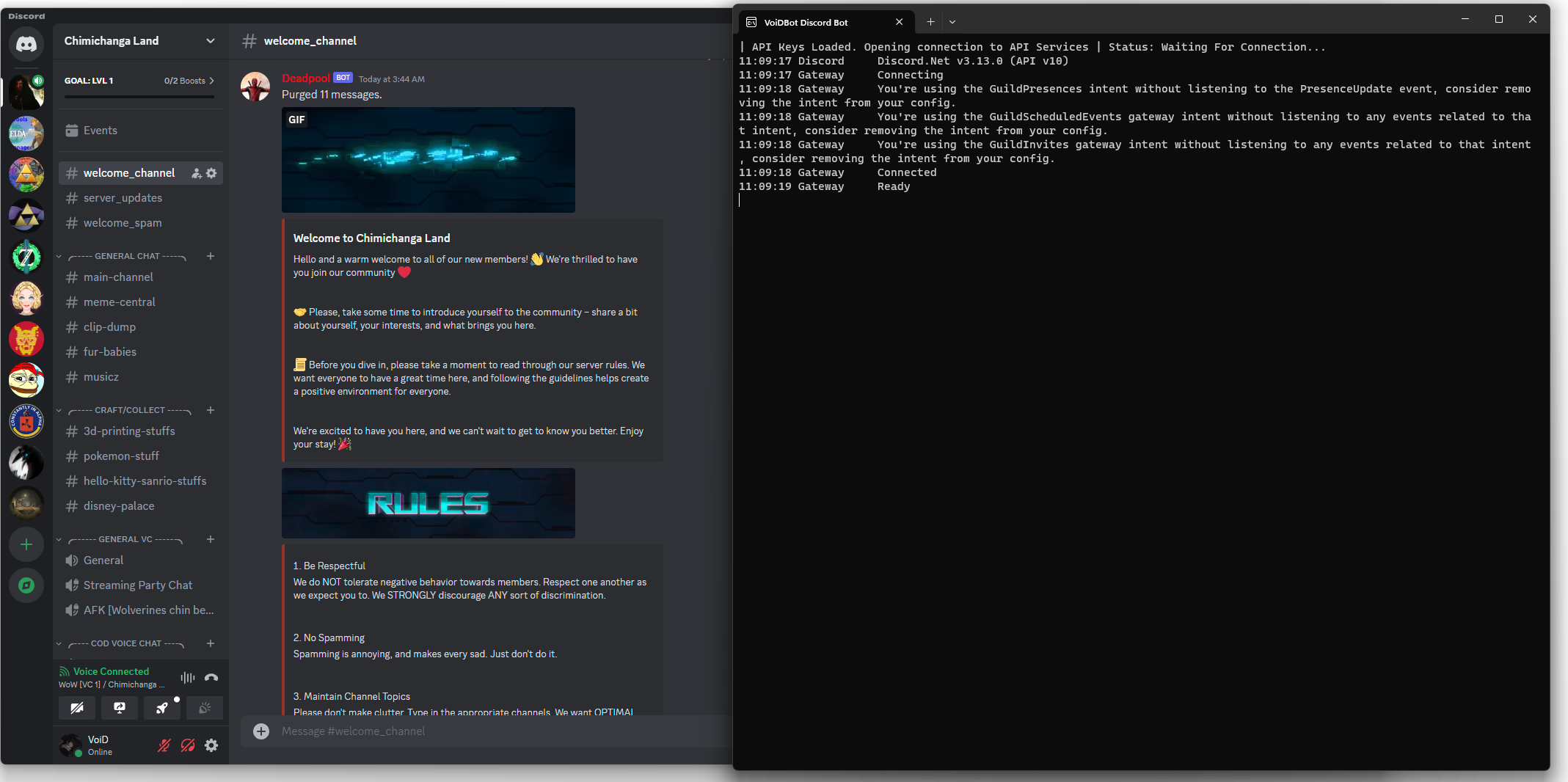
Task: Create a channel in GENERAL VC category
Action: (211, 539)
